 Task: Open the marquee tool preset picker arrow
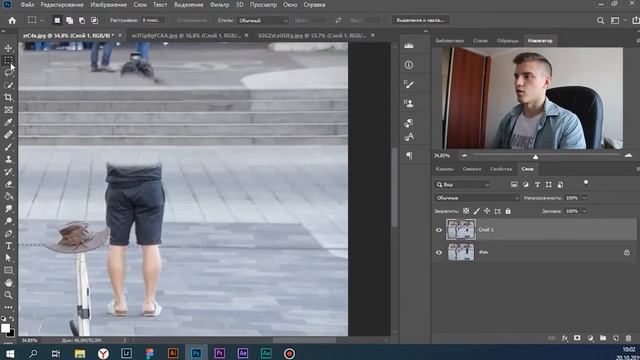click(42, 20)
